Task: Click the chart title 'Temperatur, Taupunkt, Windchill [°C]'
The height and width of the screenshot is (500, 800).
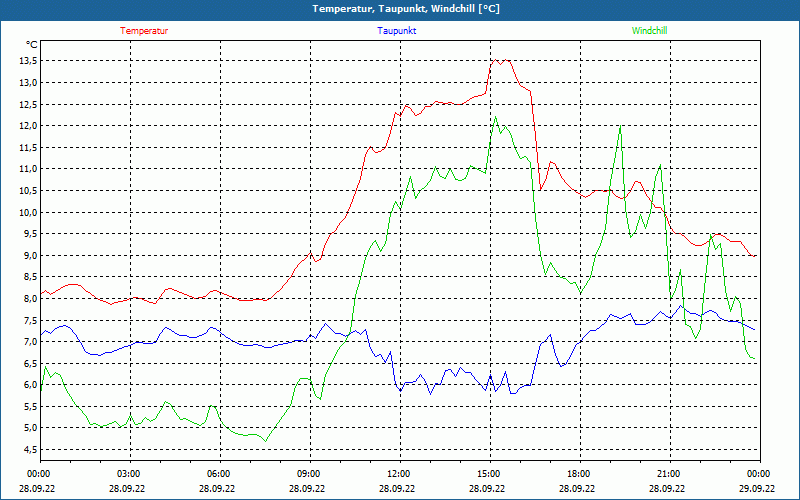Action: 406,9
